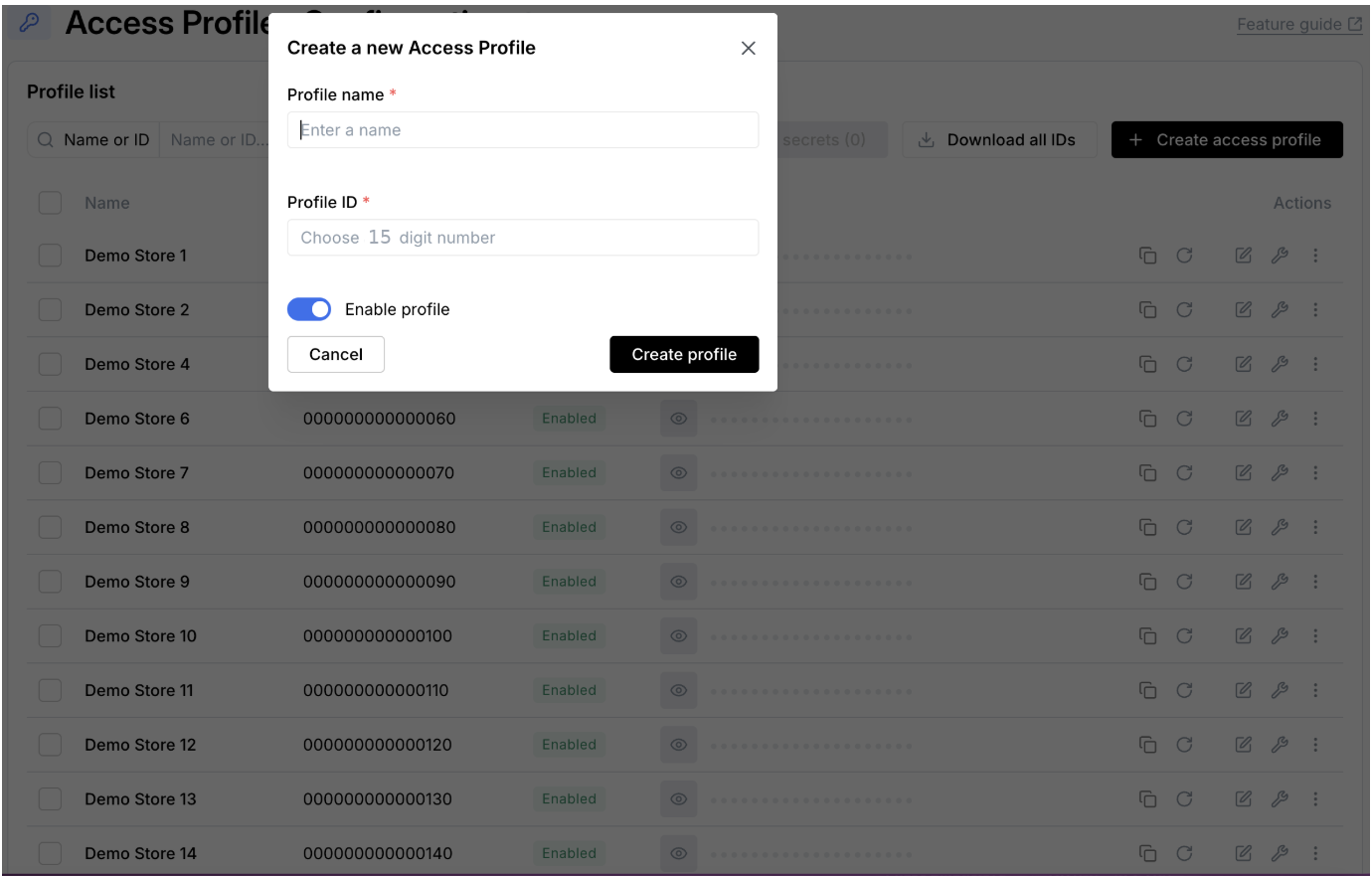Focus the Profile name input field
Screen dimensions: 1372x876
(523, 130)
